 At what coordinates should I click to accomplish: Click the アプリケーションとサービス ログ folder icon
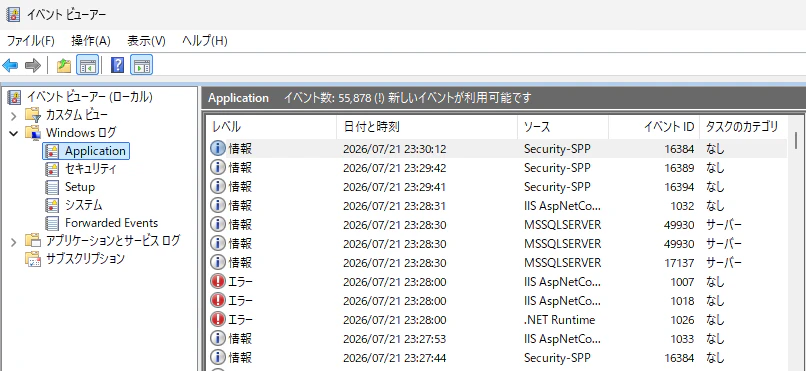pos(32,240)
